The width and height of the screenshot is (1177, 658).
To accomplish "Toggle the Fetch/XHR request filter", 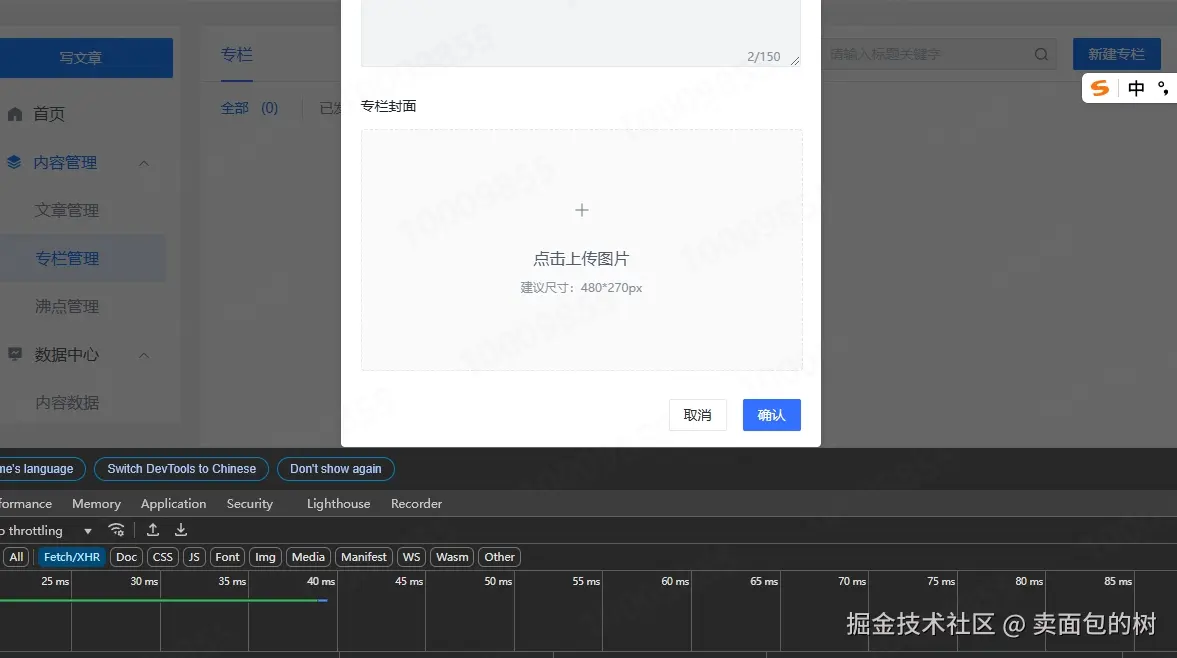I will (72, 557).
